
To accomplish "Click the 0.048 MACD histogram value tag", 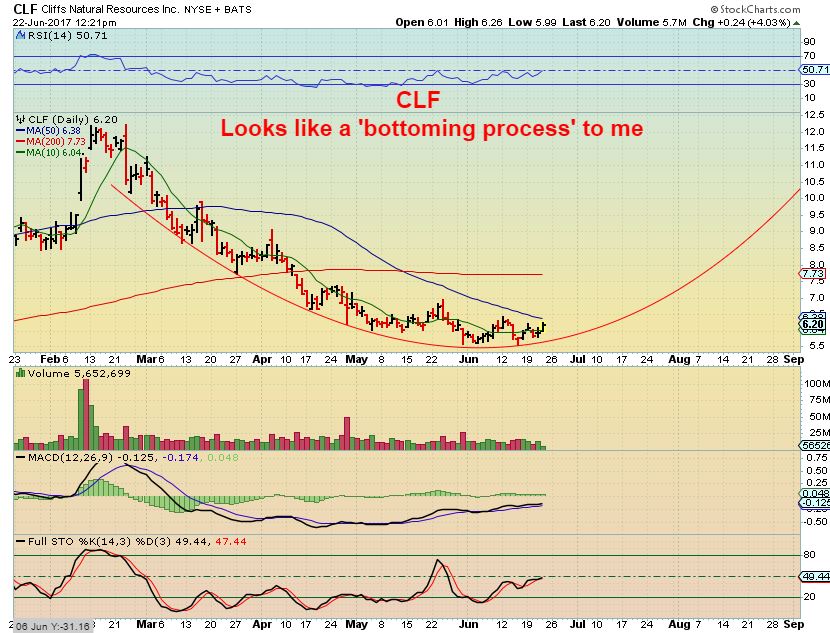I will tap(815, 493).
